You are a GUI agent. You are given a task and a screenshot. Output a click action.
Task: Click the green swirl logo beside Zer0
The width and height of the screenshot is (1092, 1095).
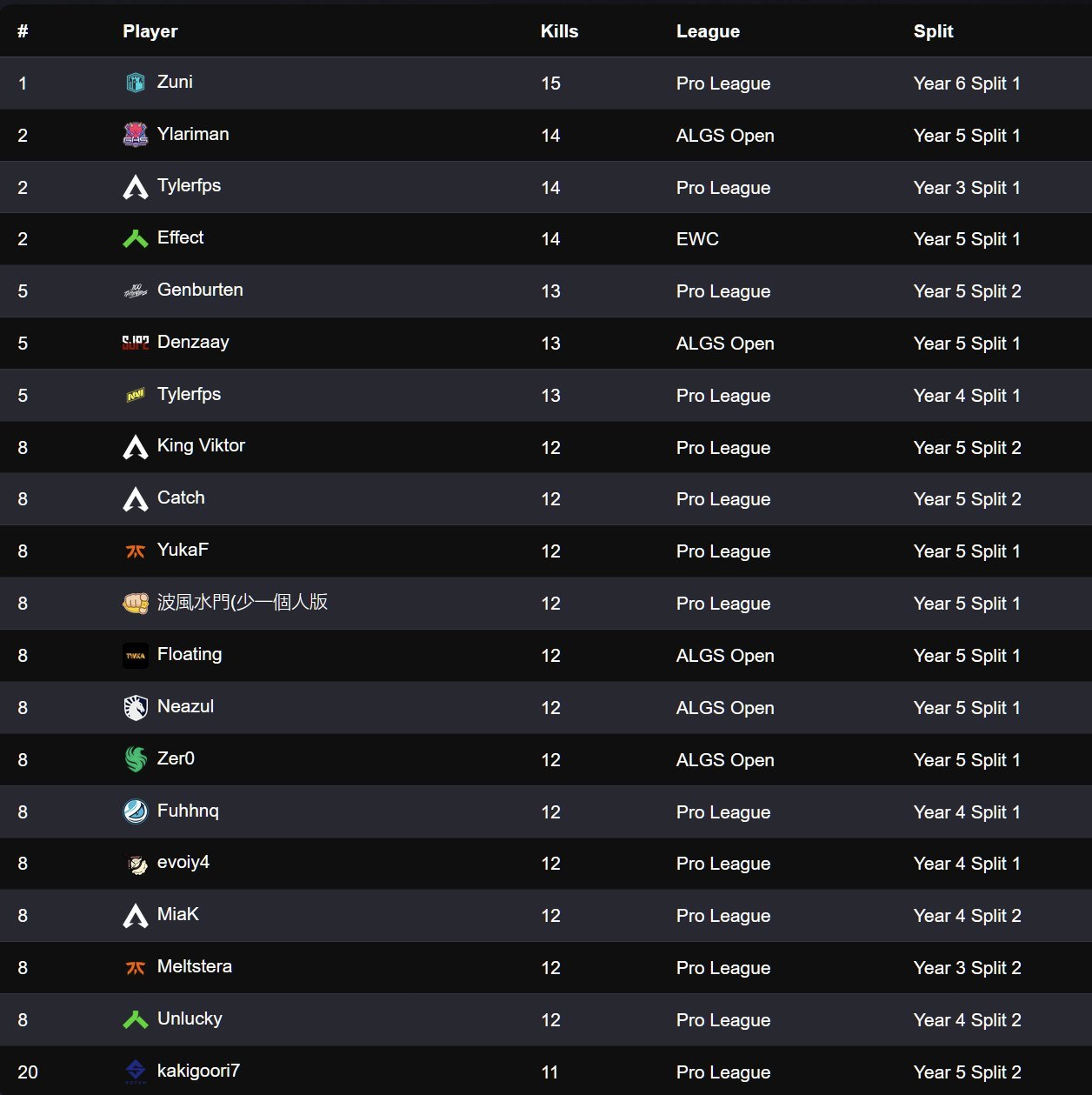[x=136, y=759]
